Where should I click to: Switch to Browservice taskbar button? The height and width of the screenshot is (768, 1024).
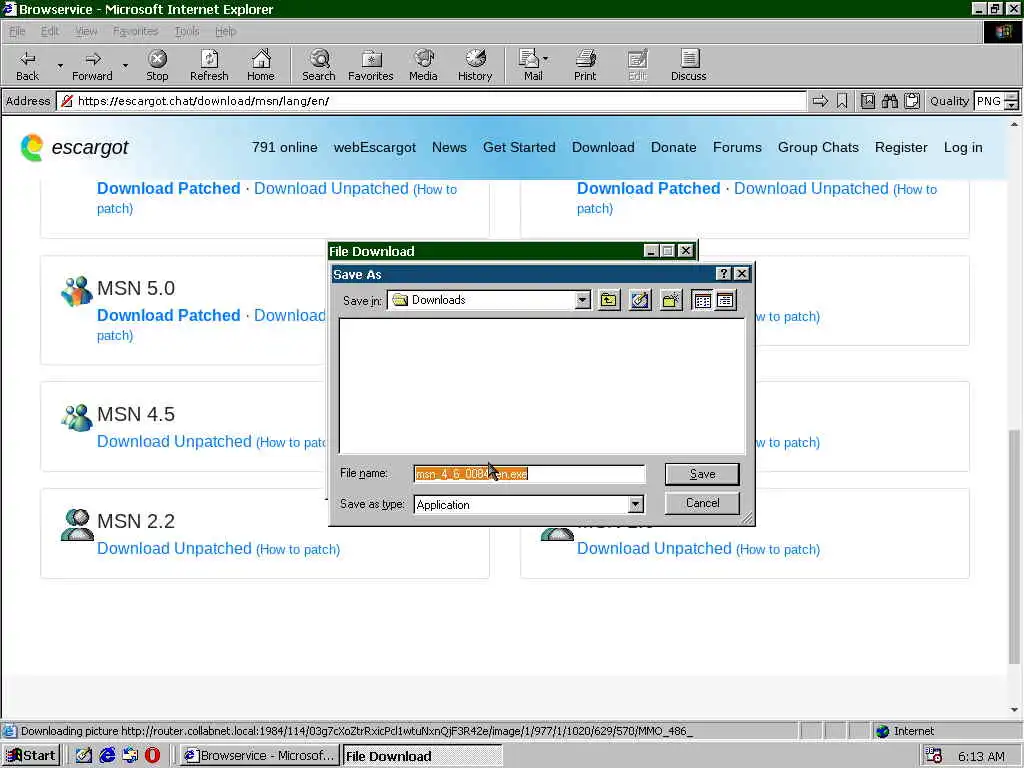(x=259, y=756)
